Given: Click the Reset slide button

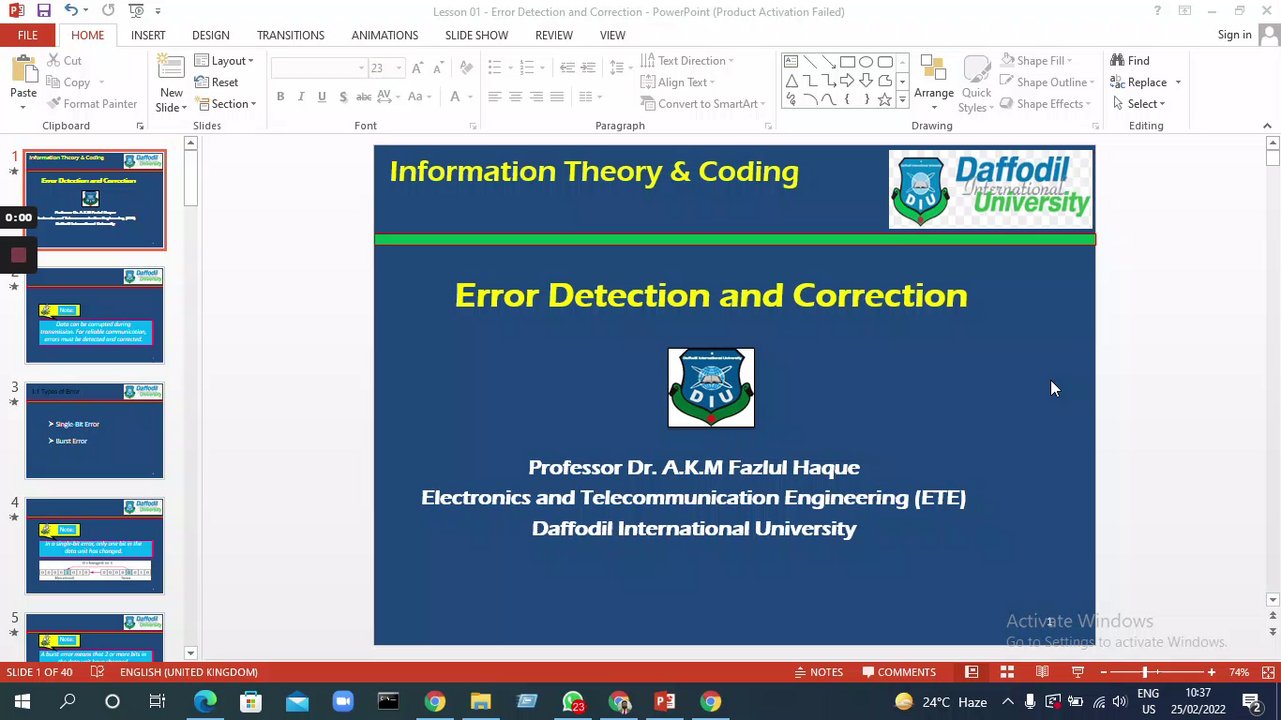Looking at the screenshot, I should point(216,82).
